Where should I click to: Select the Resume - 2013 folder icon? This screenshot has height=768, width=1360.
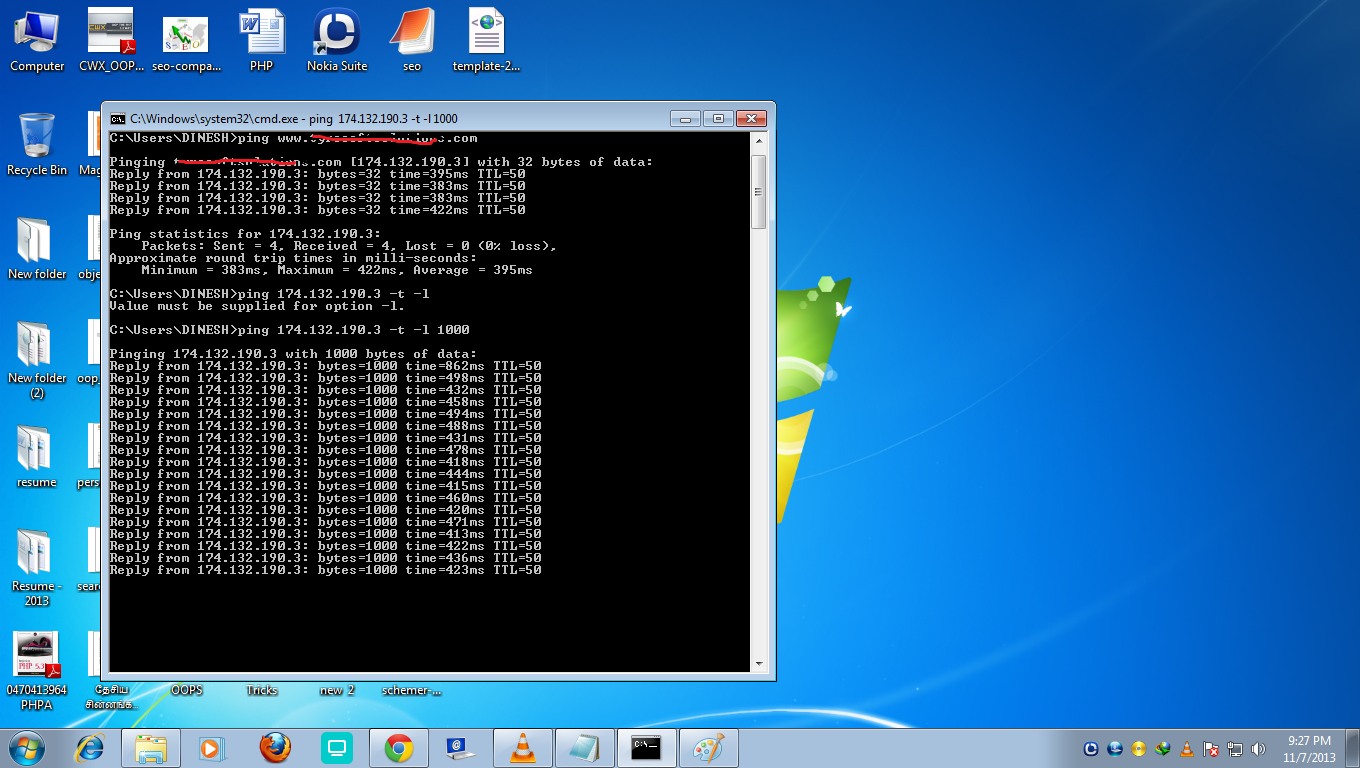[37, 567]
